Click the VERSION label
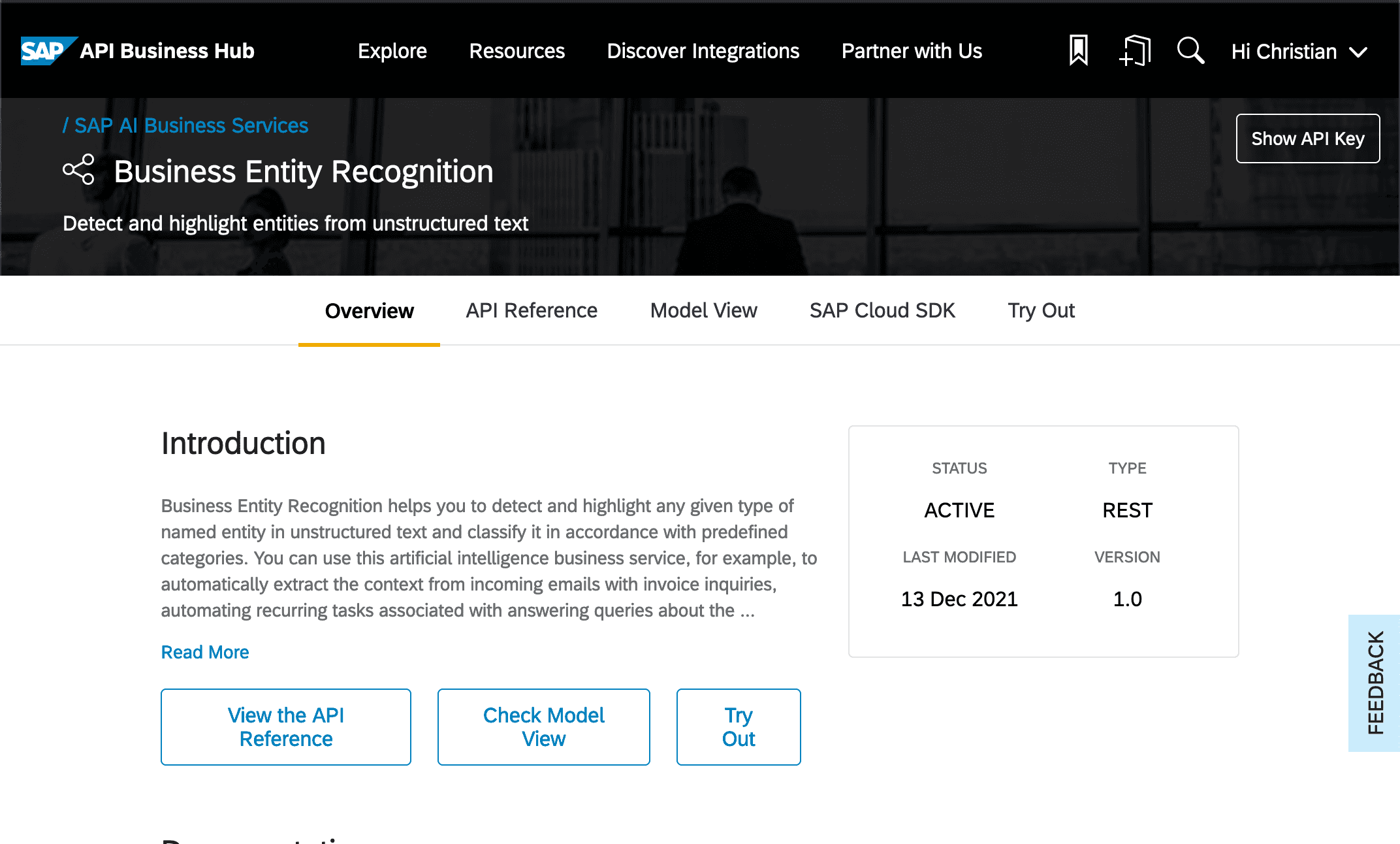This screenshot has height=844, width=1400. [x=1128, y=557]
